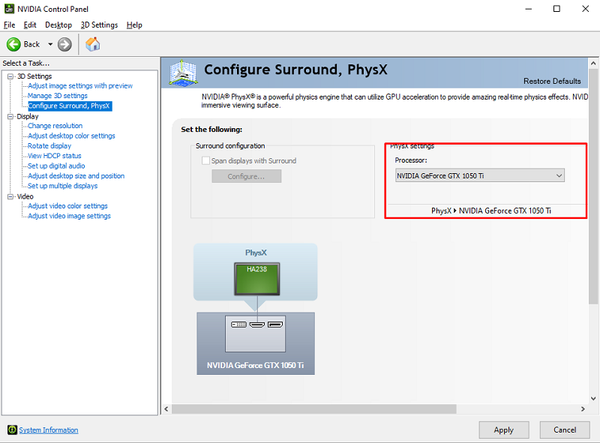Click the HDMI port icon on GPU
The width and height of the screenshot is (600, 443).
pos(257,324)
